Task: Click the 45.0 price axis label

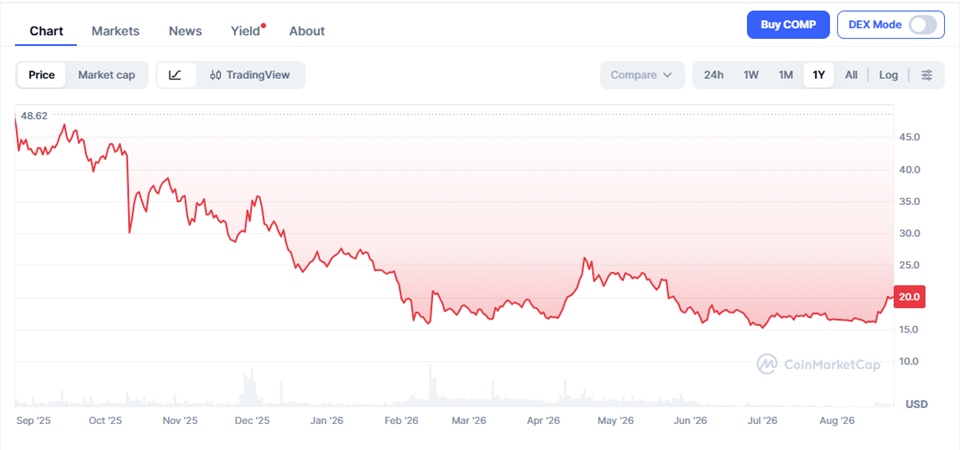Action: [x=909, y=138]
